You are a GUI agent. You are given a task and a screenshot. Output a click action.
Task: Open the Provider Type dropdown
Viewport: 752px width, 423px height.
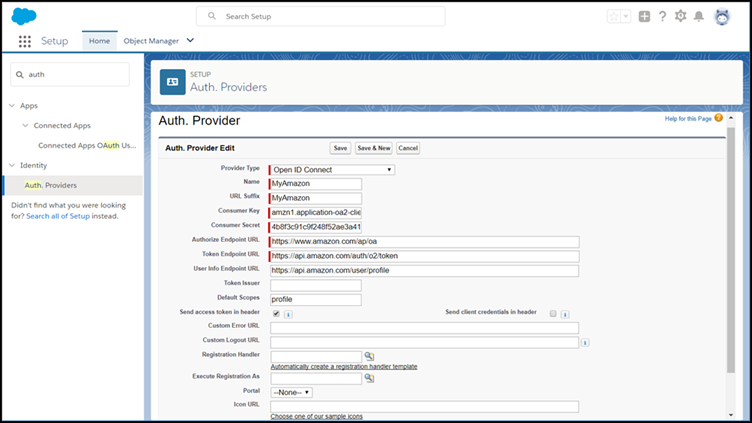pos(332,170)
